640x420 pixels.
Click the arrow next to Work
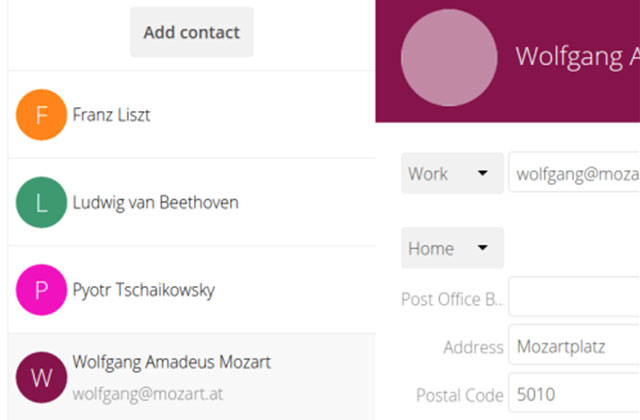(483, 173)
